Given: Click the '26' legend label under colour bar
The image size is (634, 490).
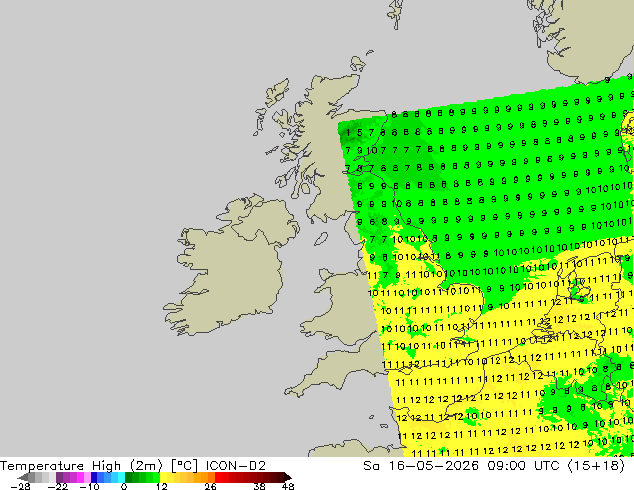Looking at the screenshot, I should click(x=210, y=486).
